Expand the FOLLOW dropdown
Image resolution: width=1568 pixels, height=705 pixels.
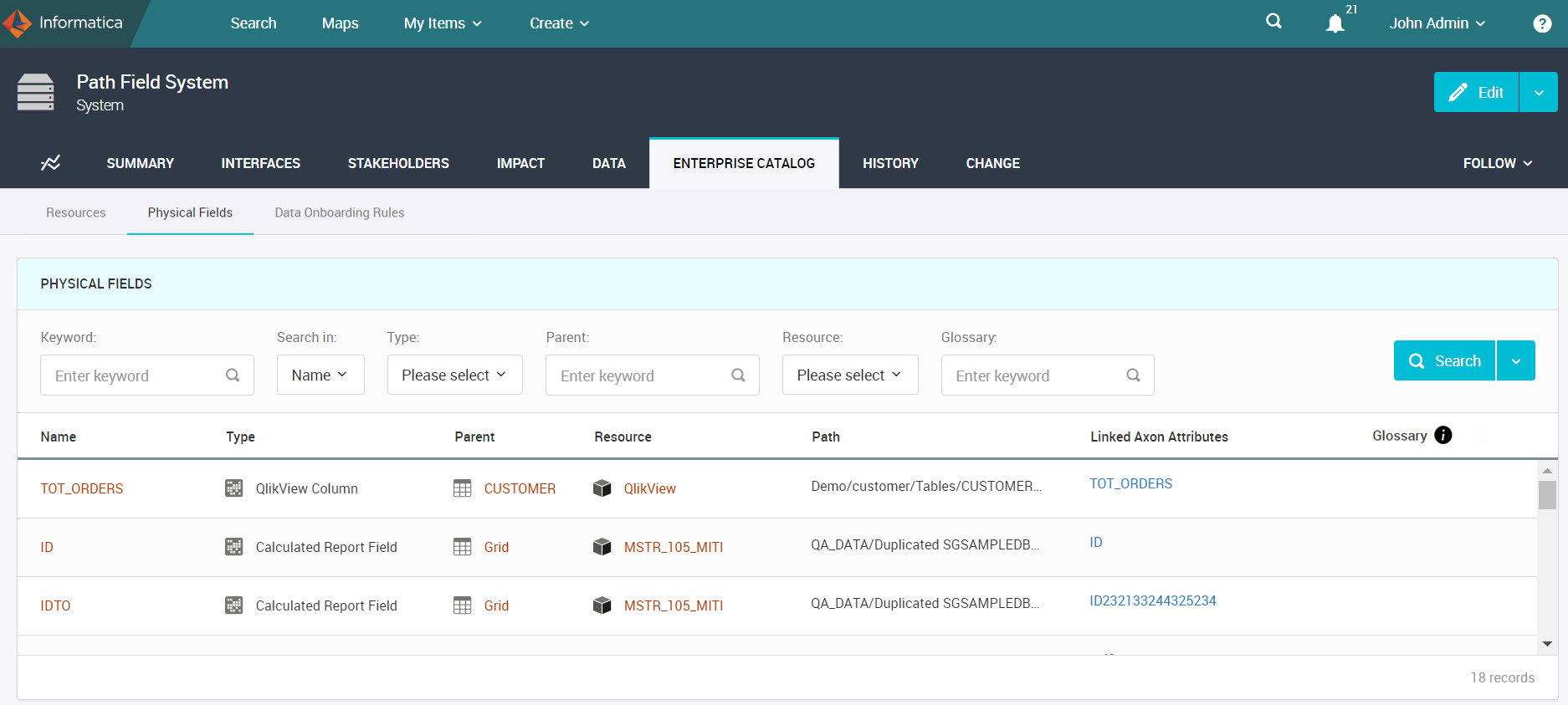click(x=1498, y=163)
